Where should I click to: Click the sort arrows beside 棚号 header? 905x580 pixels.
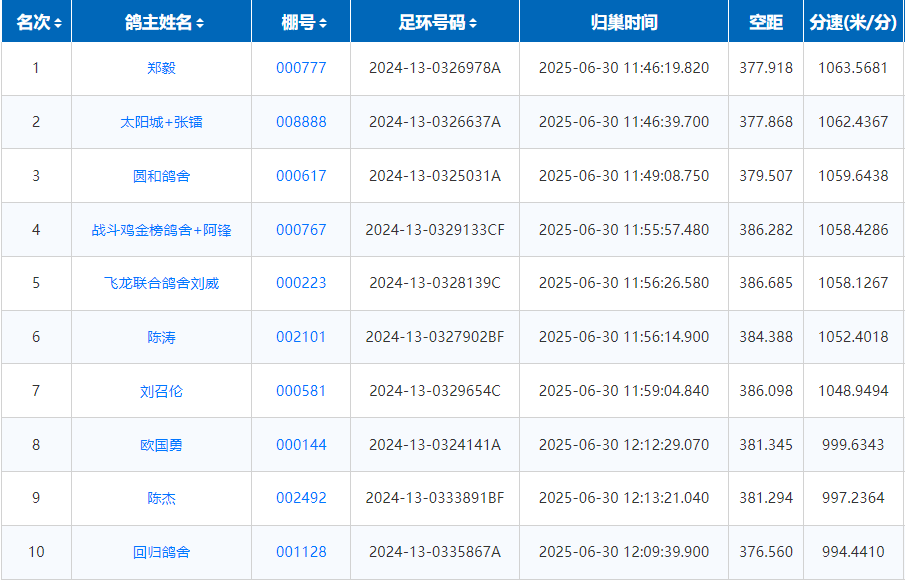coord(322,23)
